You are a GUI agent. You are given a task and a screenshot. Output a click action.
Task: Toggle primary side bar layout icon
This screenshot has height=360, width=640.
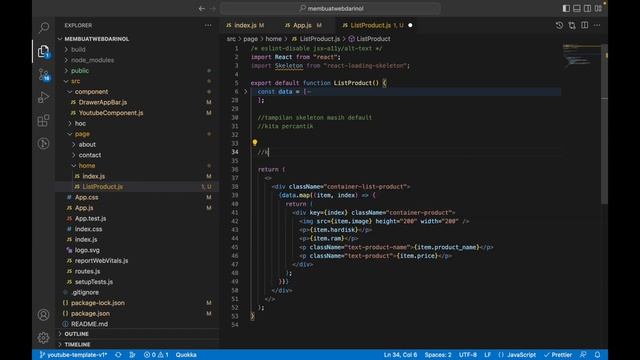click(x=566, y=8)
